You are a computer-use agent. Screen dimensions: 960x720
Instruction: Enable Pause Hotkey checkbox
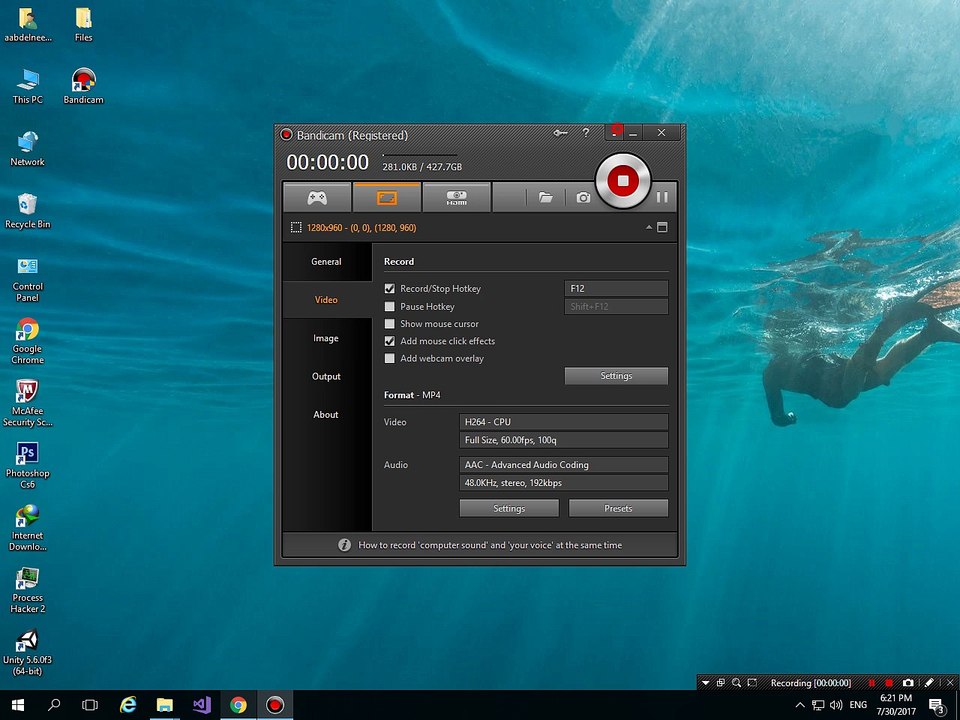tap(389, 306)
